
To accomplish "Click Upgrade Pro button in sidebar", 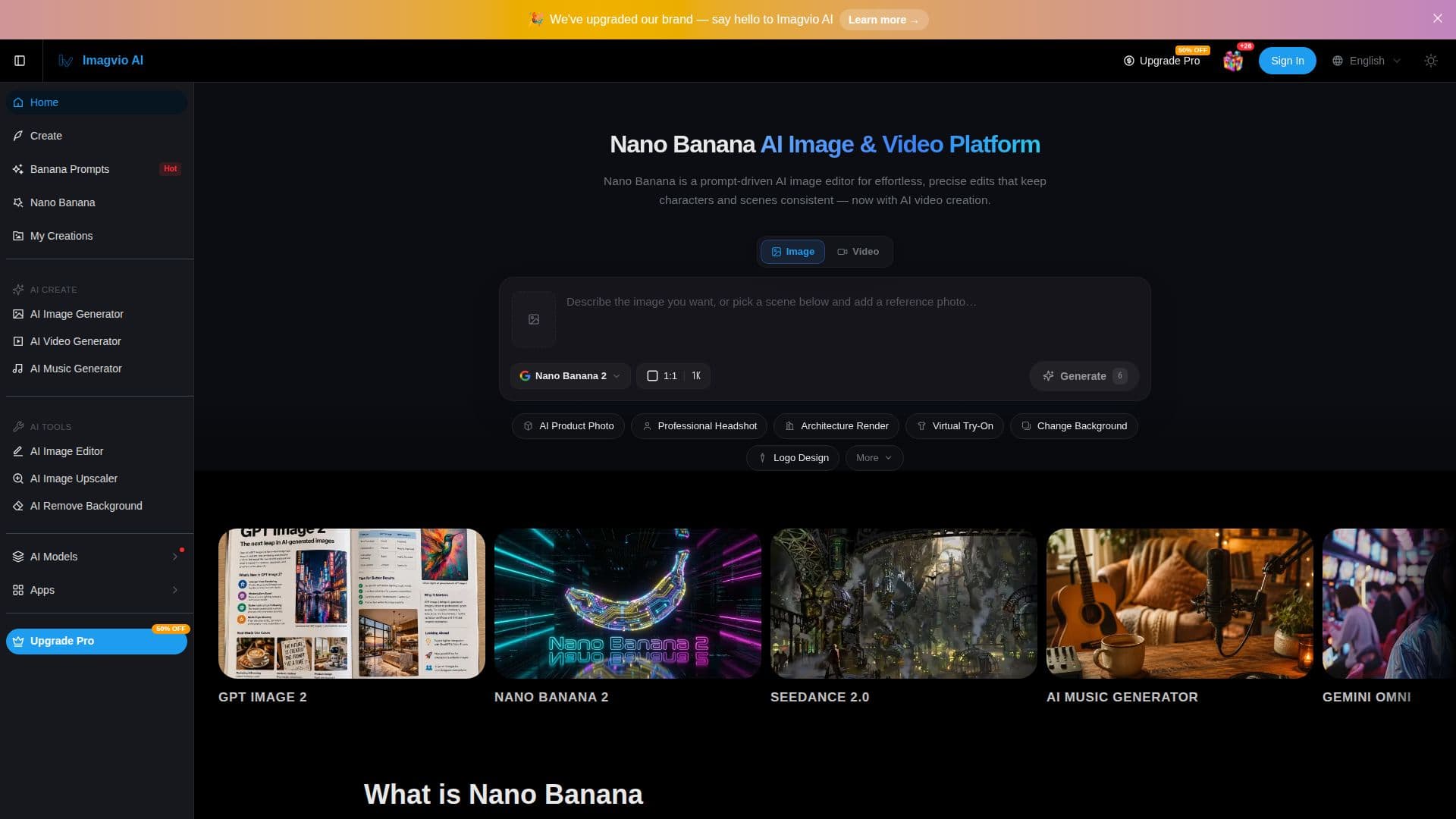I will (96, 641).
